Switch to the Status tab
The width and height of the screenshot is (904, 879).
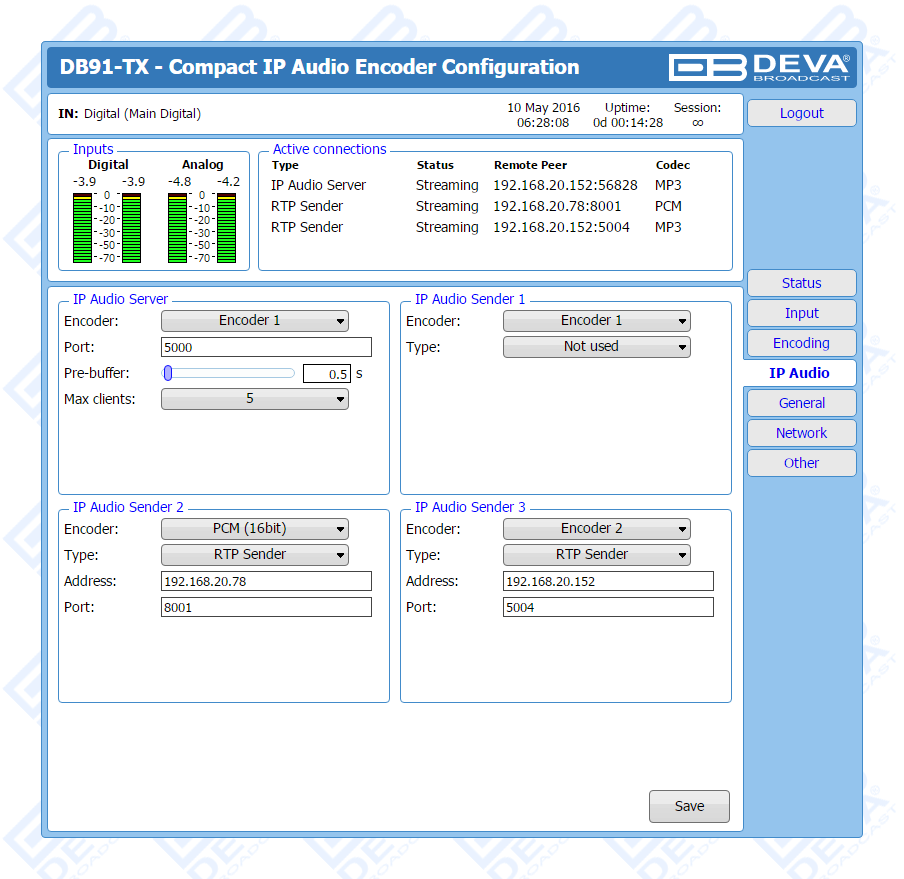(x=801, y=283)
